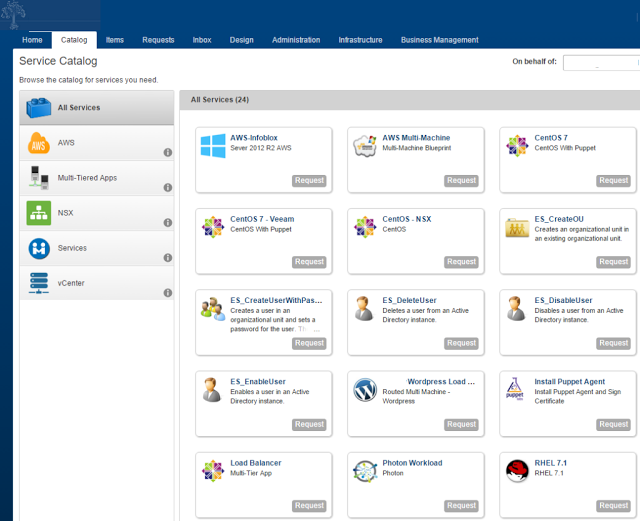Click the Load Balancer CentOS icon

[213, 471]
